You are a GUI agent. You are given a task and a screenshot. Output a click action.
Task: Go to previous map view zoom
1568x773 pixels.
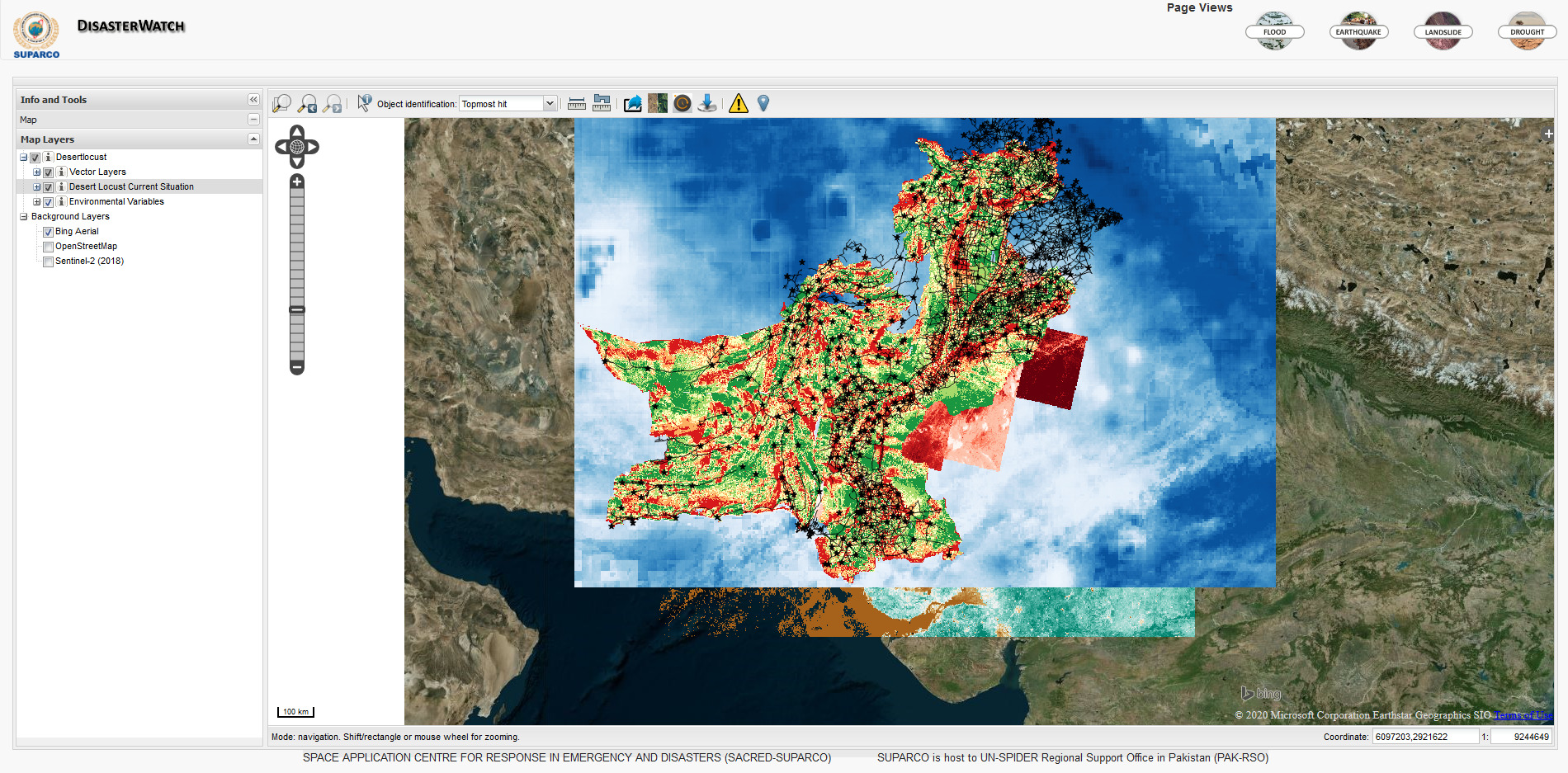[307, 103]
